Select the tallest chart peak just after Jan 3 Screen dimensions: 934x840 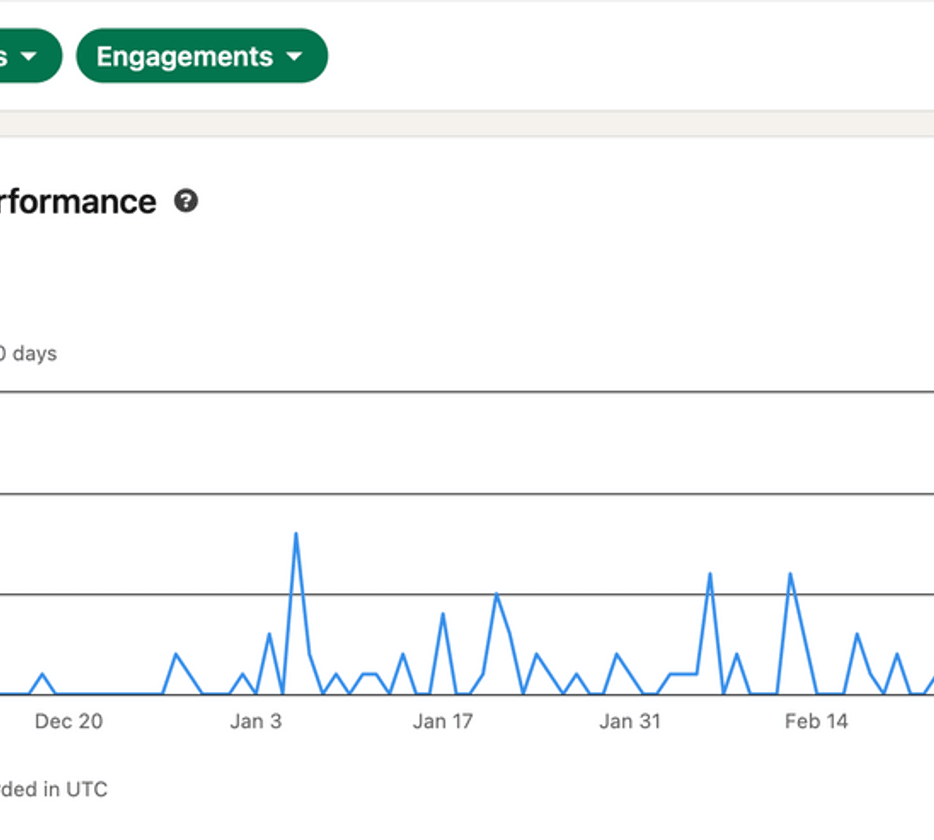tap(296, 534)
